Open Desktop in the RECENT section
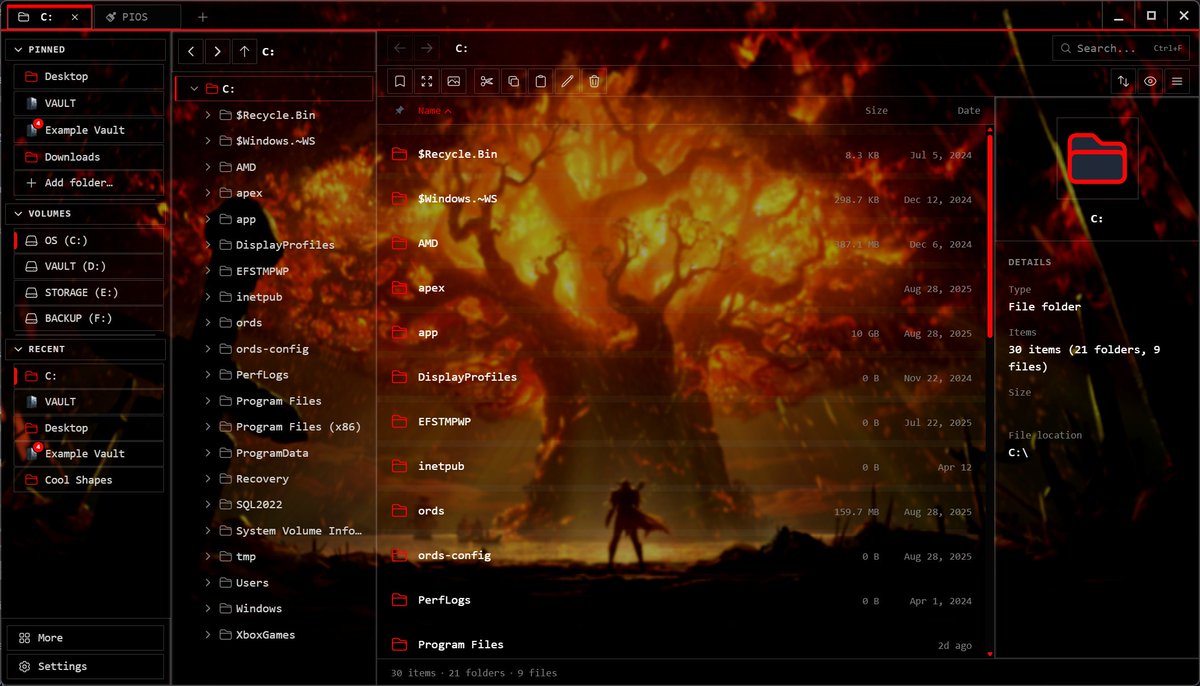Screen dimensions: 1200x686 click(89, 428)
